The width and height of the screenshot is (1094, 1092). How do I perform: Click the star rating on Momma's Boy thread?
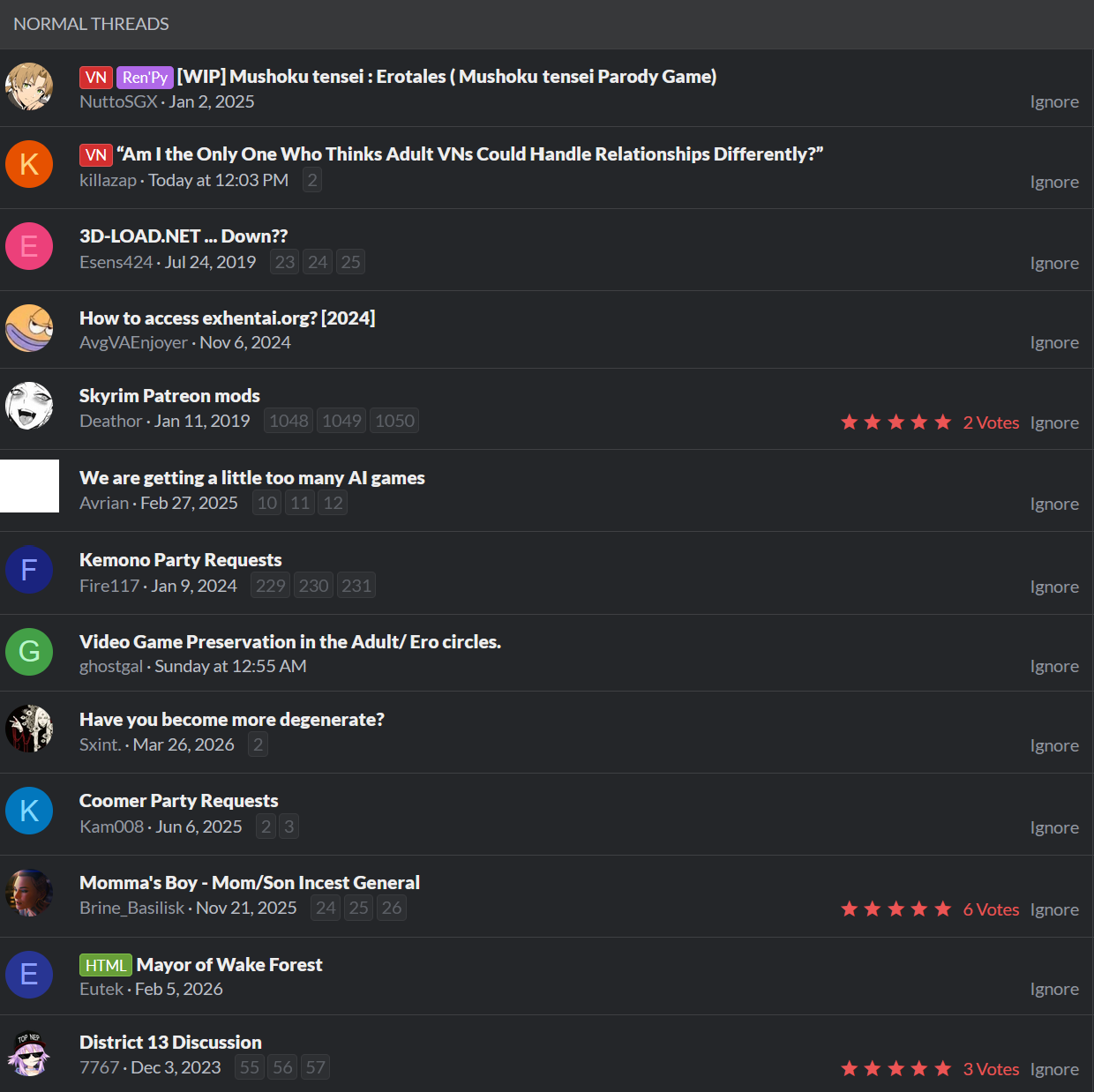[896, 909]
